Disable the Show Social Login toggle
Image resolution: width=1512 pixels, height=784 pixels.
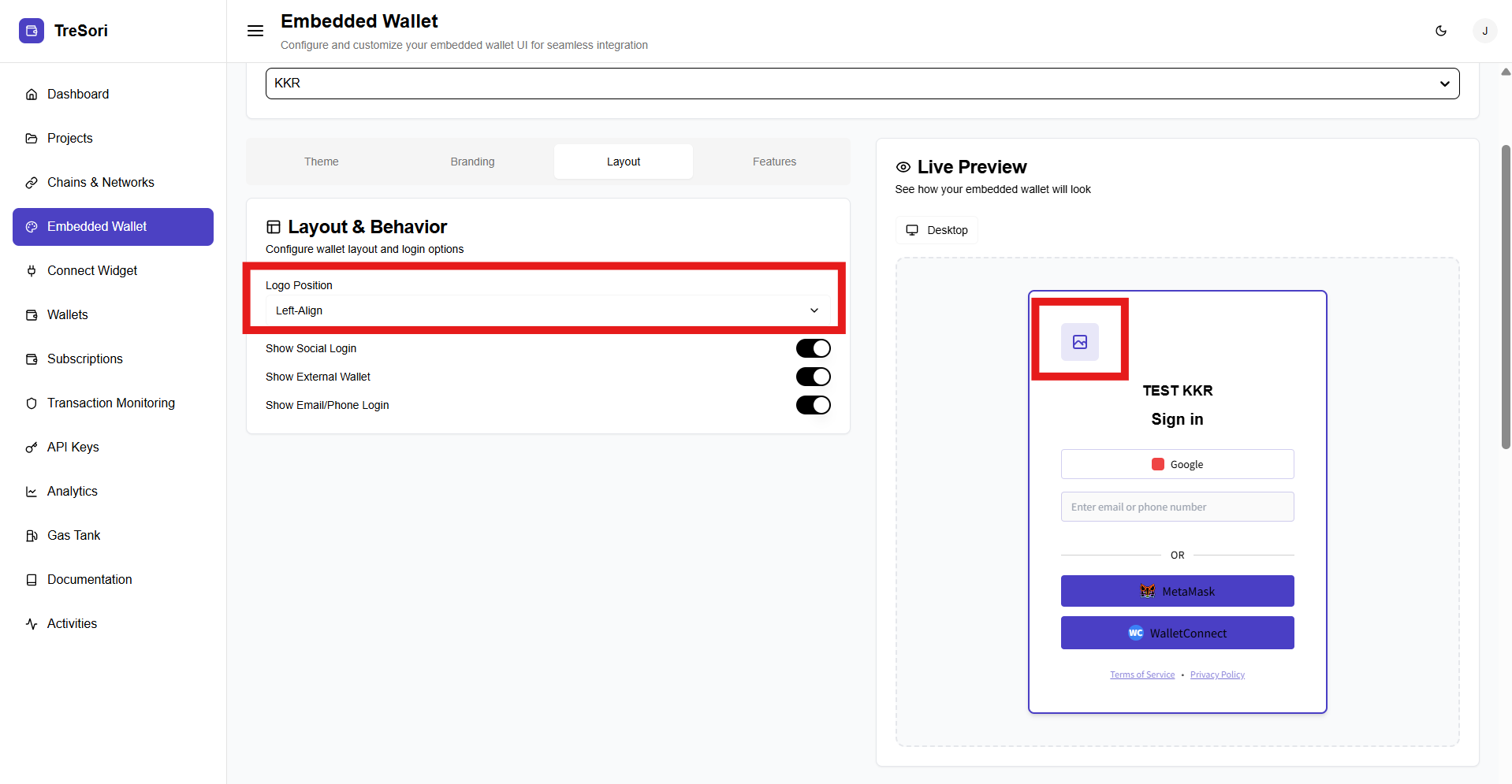(x=813, y=348)
